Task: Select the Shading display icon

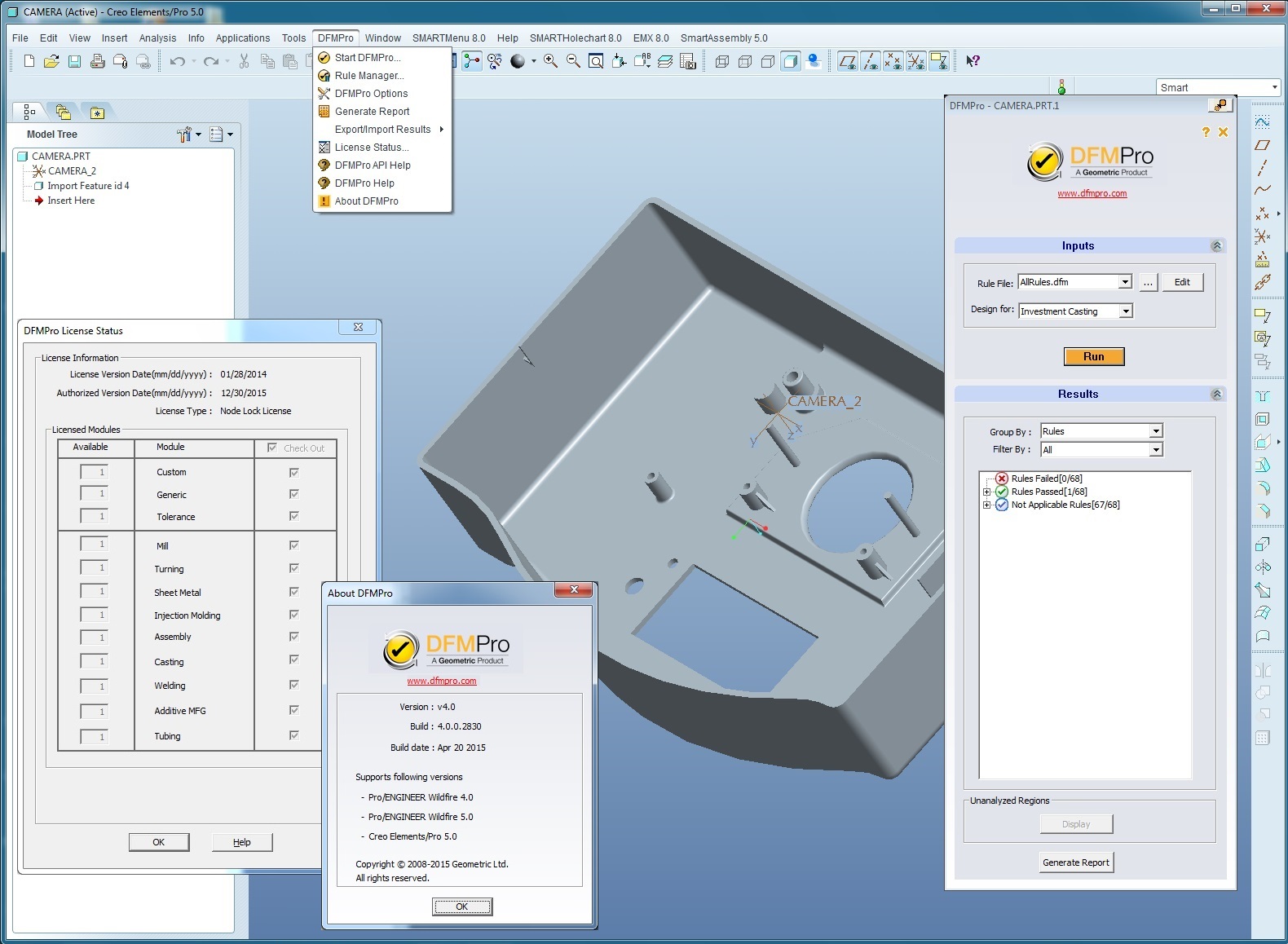Action: click(x=790, y=61)
